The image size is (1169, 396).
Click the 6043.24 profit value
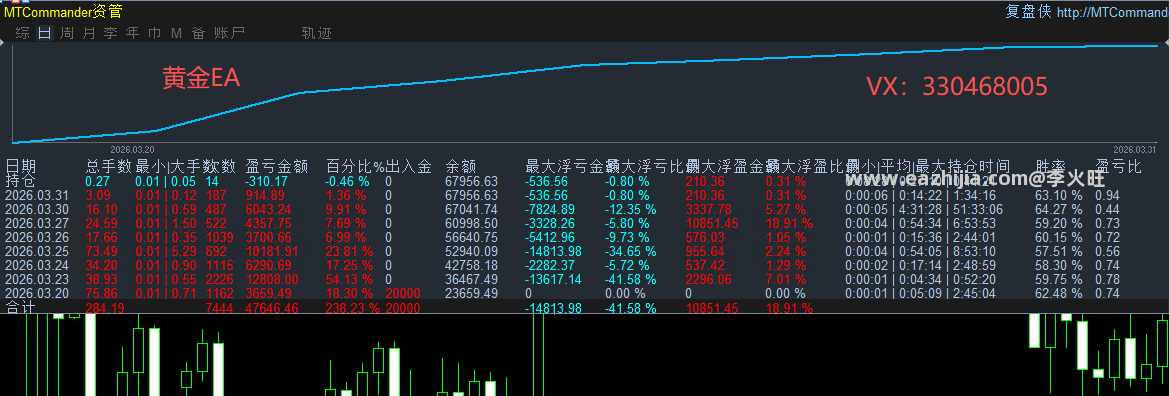(x=268, y=210)
